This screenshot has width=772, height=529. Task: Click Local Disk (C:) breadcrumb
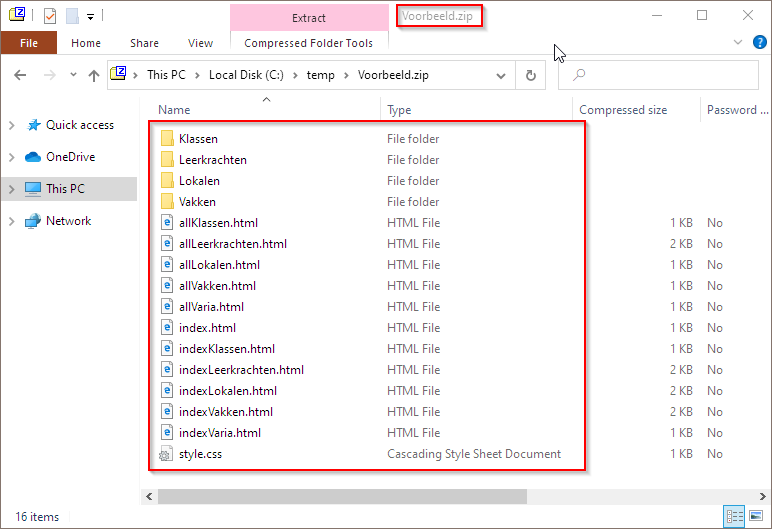click(246, 75)
